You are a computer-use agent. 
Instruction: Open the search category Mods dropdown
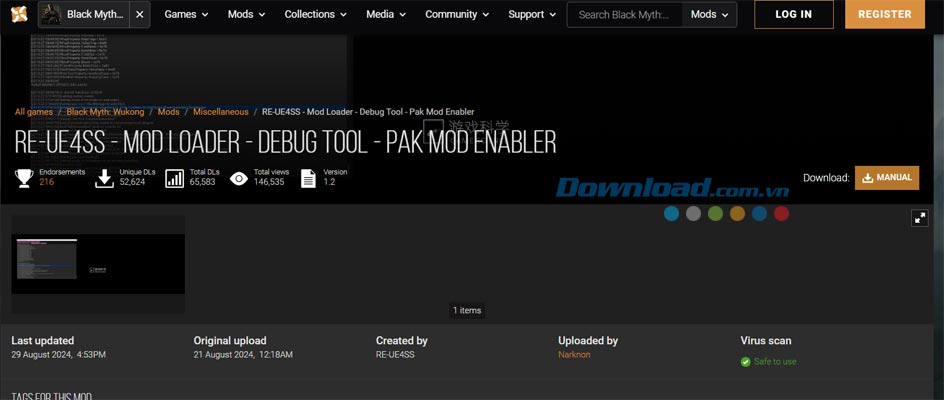coord(710,15)
